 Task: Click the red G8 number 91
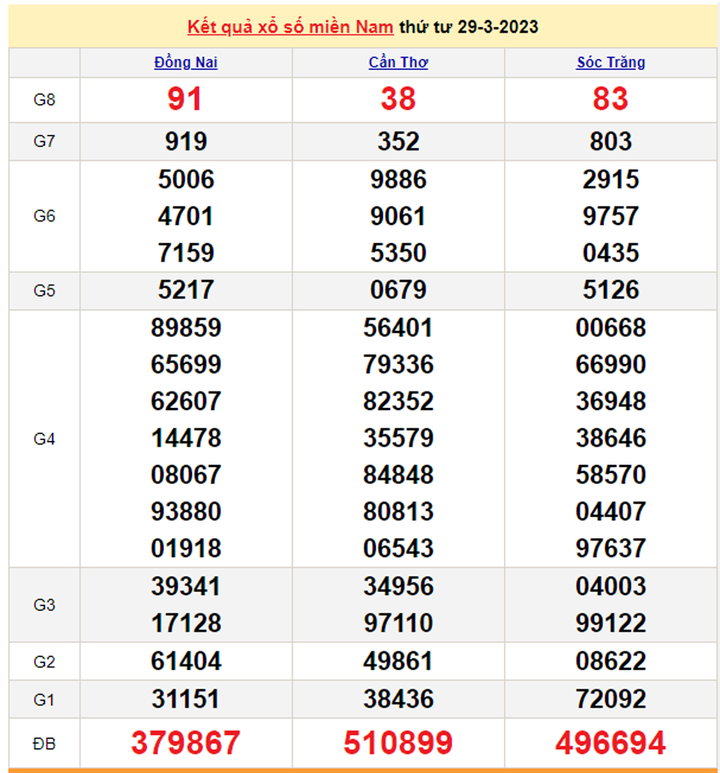click(x=186, y=99)
